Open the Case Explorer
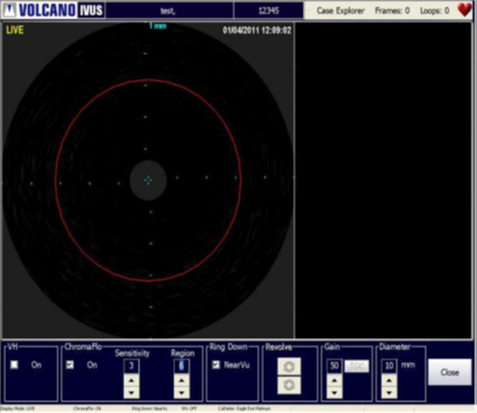The height and width of the screenshot is (413, 477). tap(340, 11)
